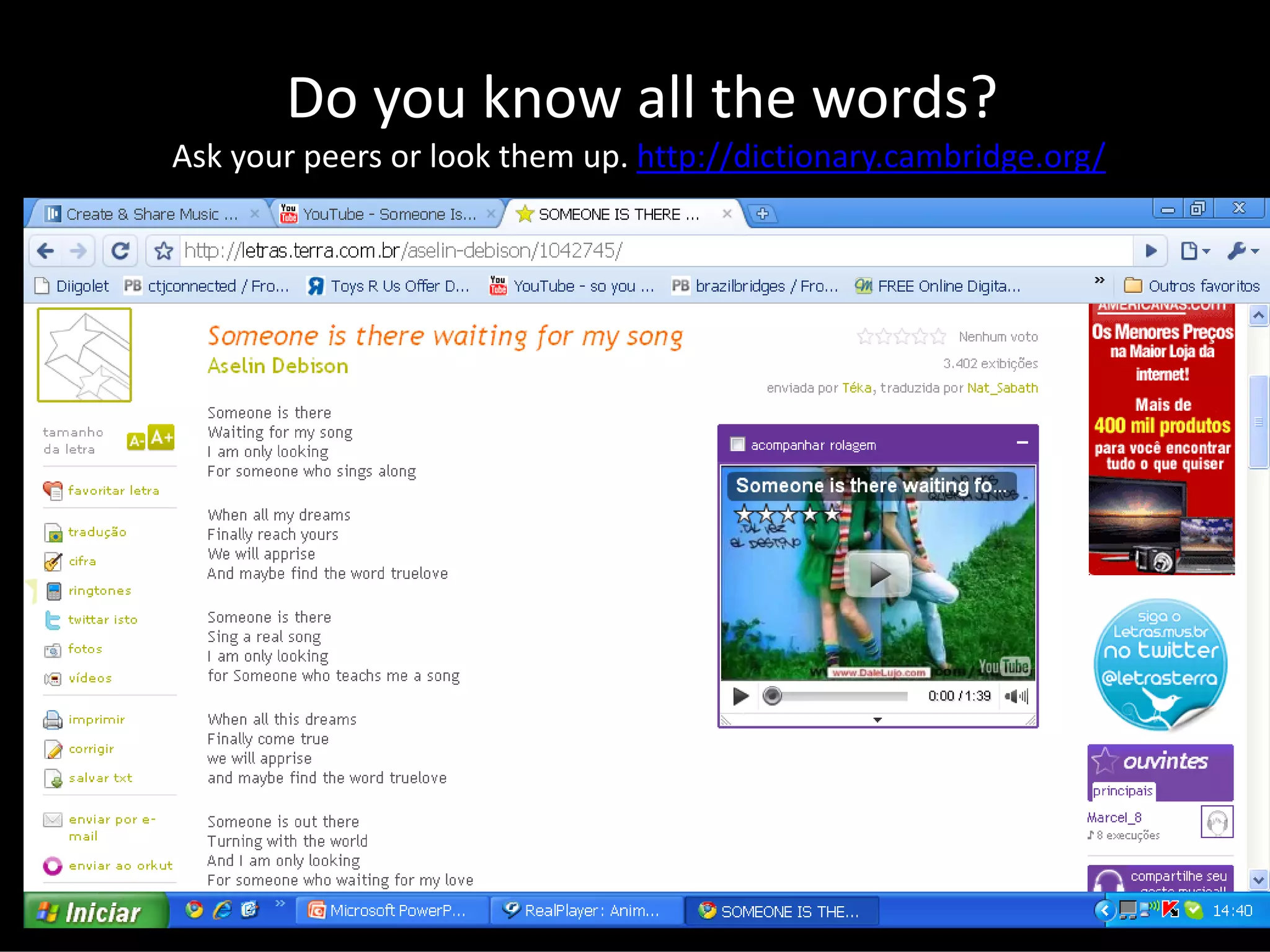This screenshot has width=1270, height=952.
Task: Click the Go arrow beside the address bar
Action: tap(1151, 251)
